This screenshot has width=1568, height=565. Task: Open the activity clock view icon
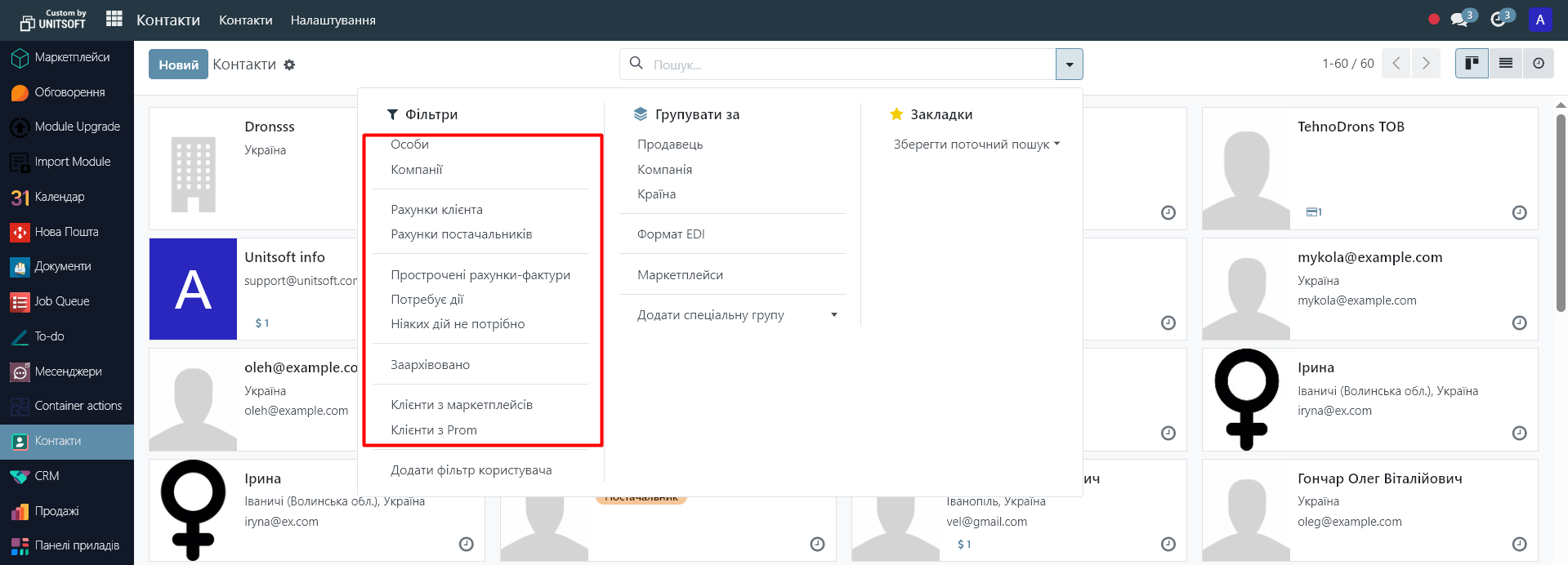(1539, 63)
